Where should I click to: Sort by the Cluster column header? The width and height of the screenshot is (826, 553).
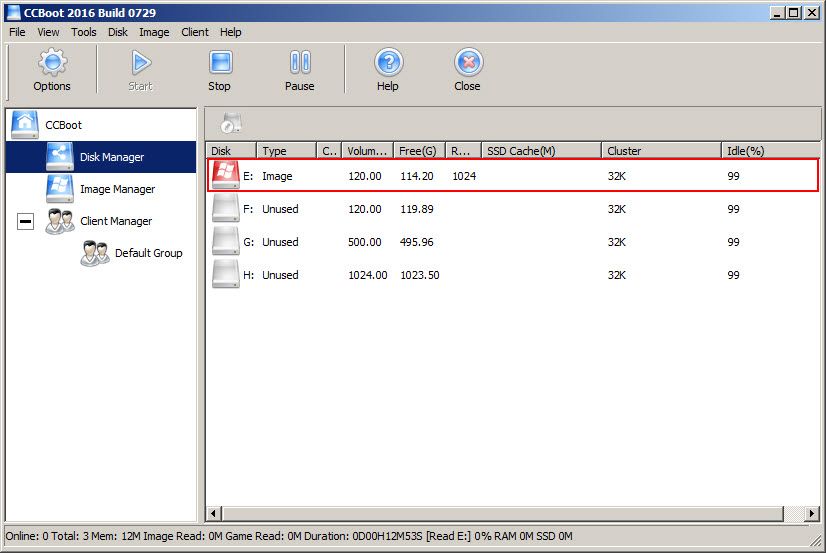(661, 151)
